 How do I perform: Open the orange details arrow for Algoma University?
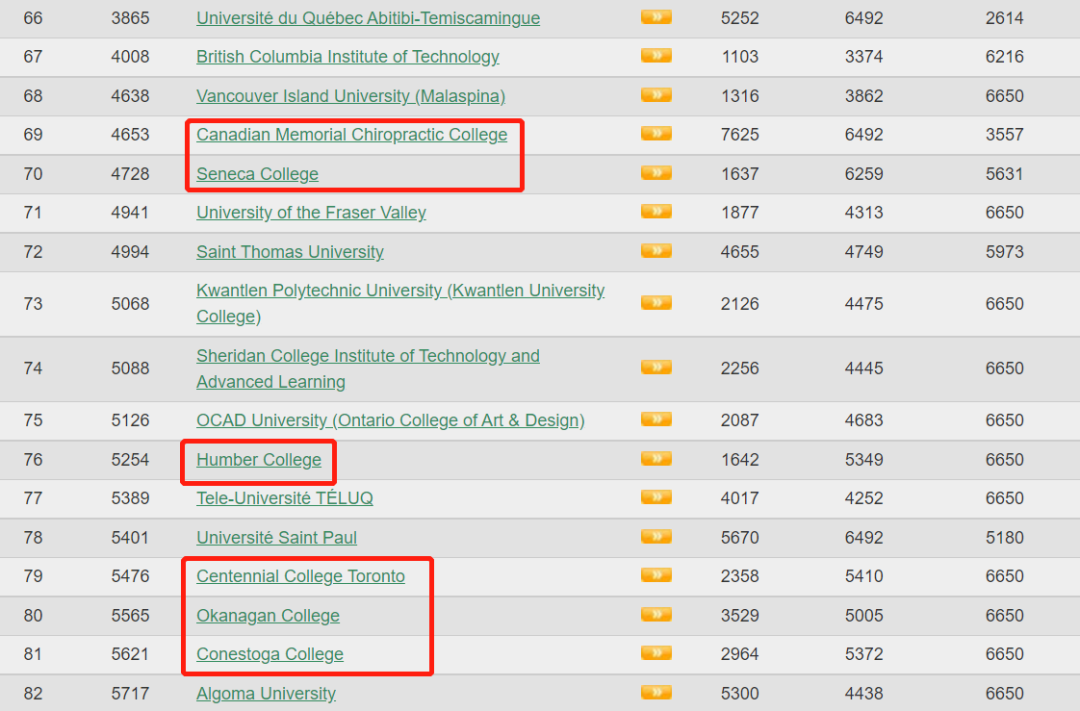[656, 692]
